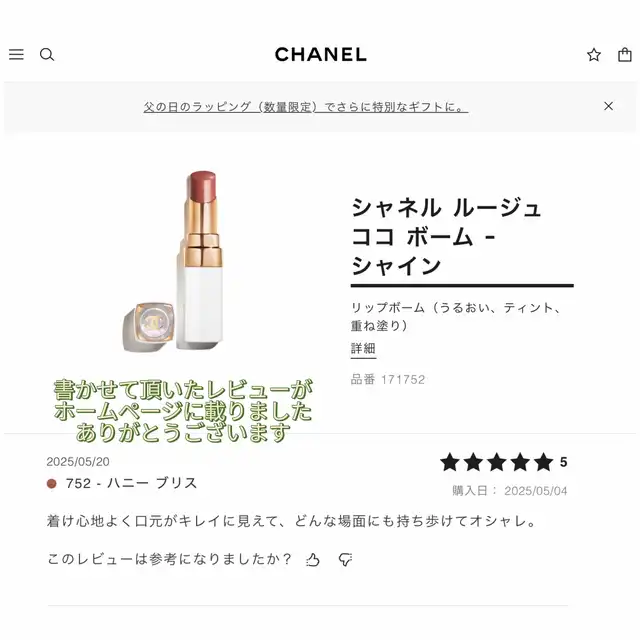The height and width of the screenshot is (640, 640).
Task: Click the 752 ハニー ブリス color dot
Action: coord(51,483)
